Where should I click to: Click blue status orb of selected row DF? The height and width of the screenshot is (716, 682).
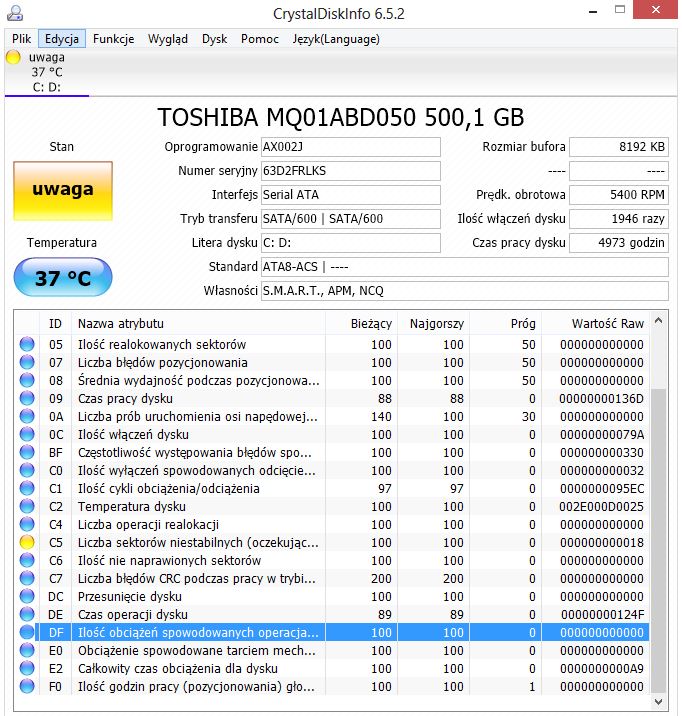pos(27,632)
